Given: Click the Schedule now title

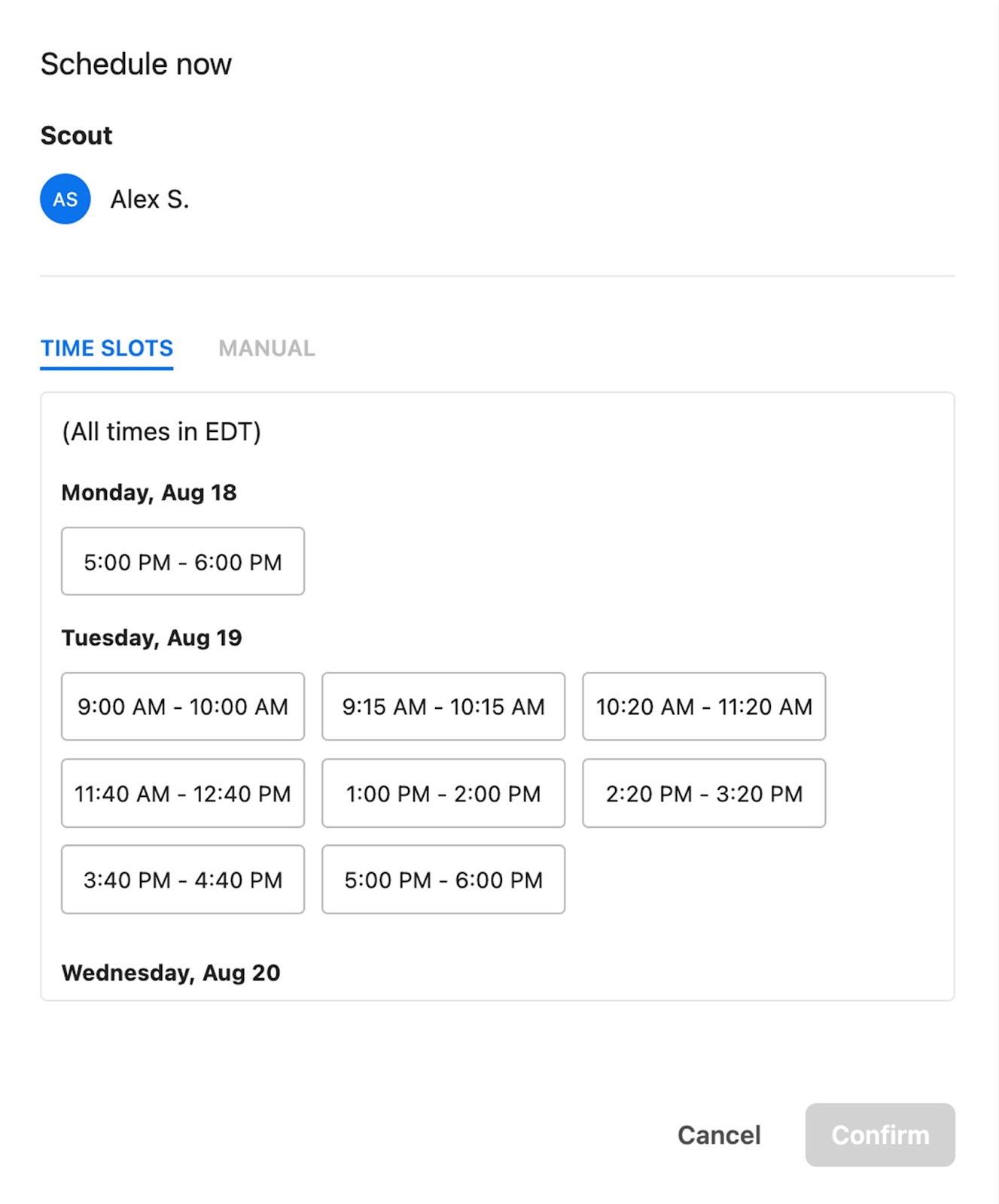Looking at the screenshot, I should (x=136, y=65).
